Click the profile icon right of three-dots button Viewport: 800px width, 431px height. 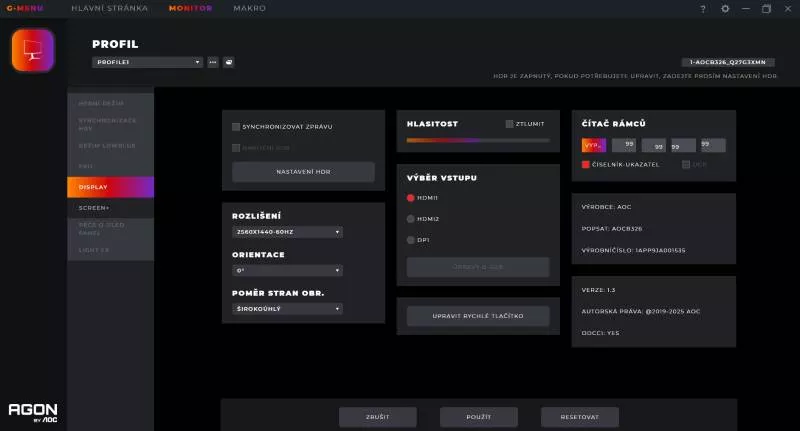click(228, 62)
